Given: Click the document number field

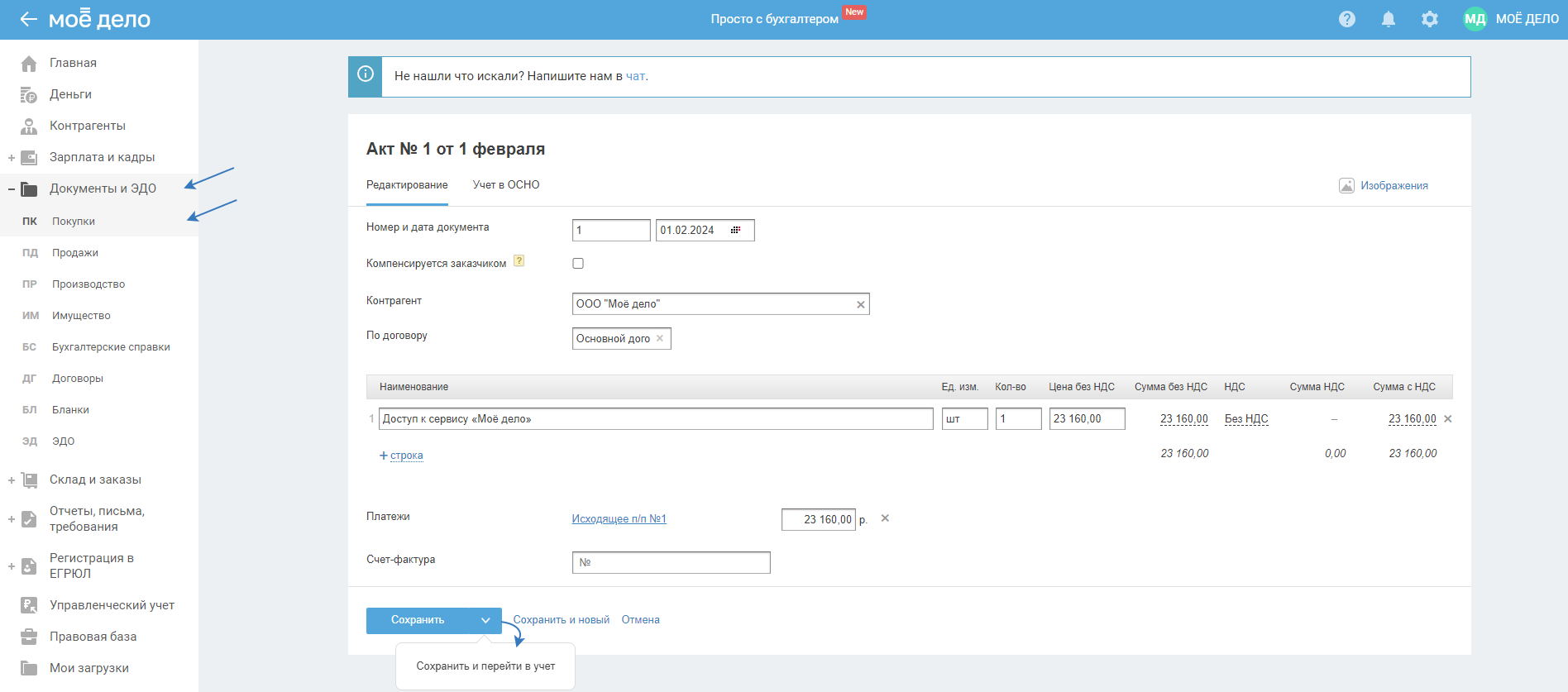Looking at the screenshot, I should click(611, 230).
